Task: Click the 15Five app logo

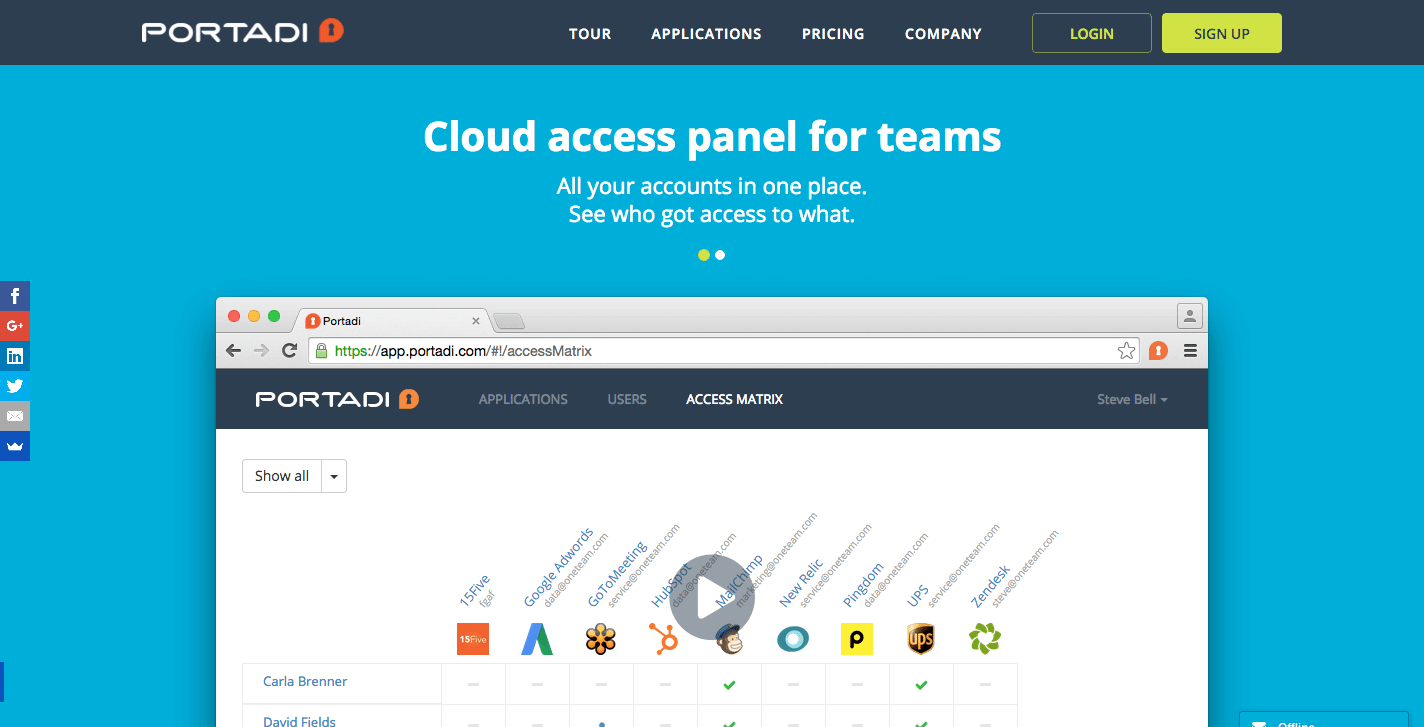Action: click(473, 639)
